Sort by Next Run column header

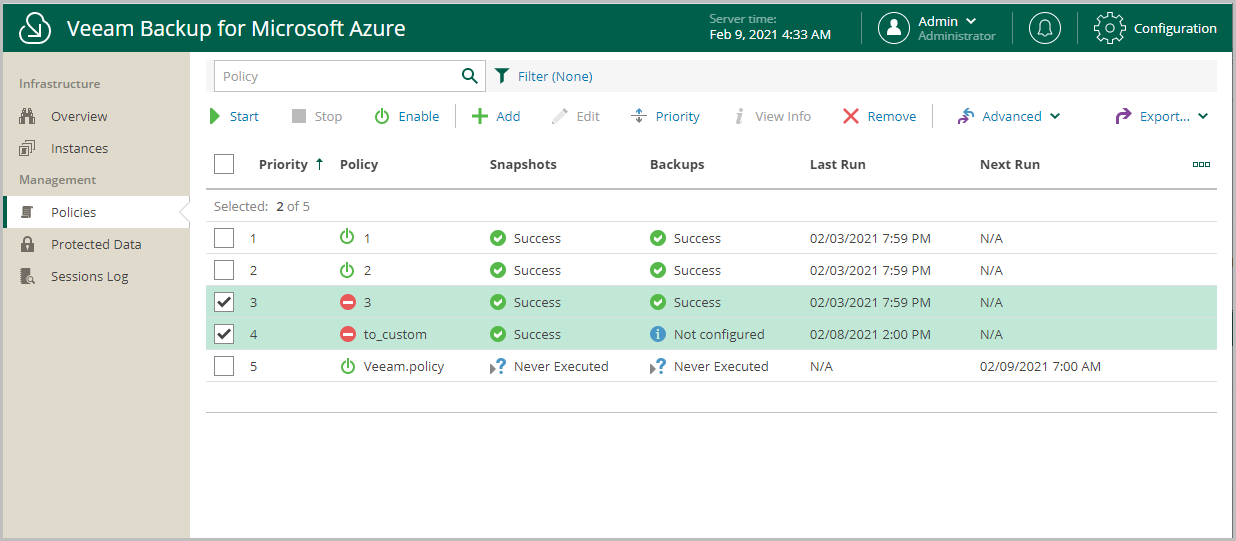[1010, 164]
